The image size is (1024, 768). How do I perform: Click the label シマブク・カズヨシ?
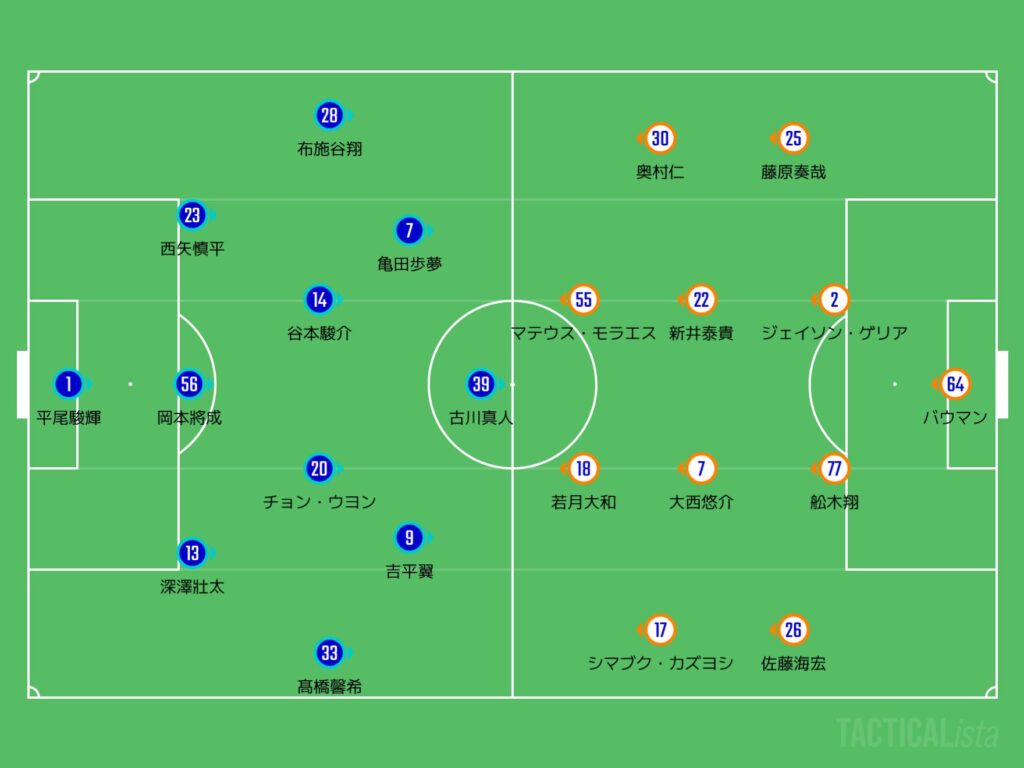click(x=660, y=663)
